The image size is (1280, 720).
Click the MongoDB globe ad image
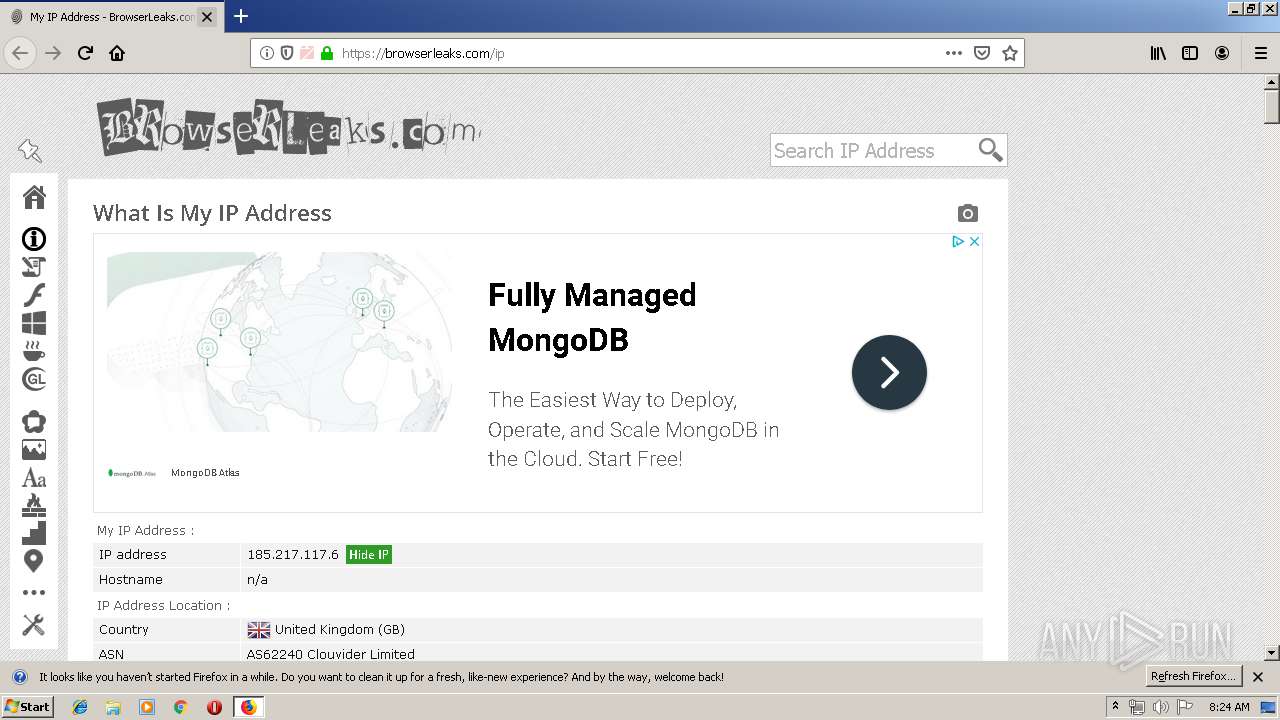279,342
